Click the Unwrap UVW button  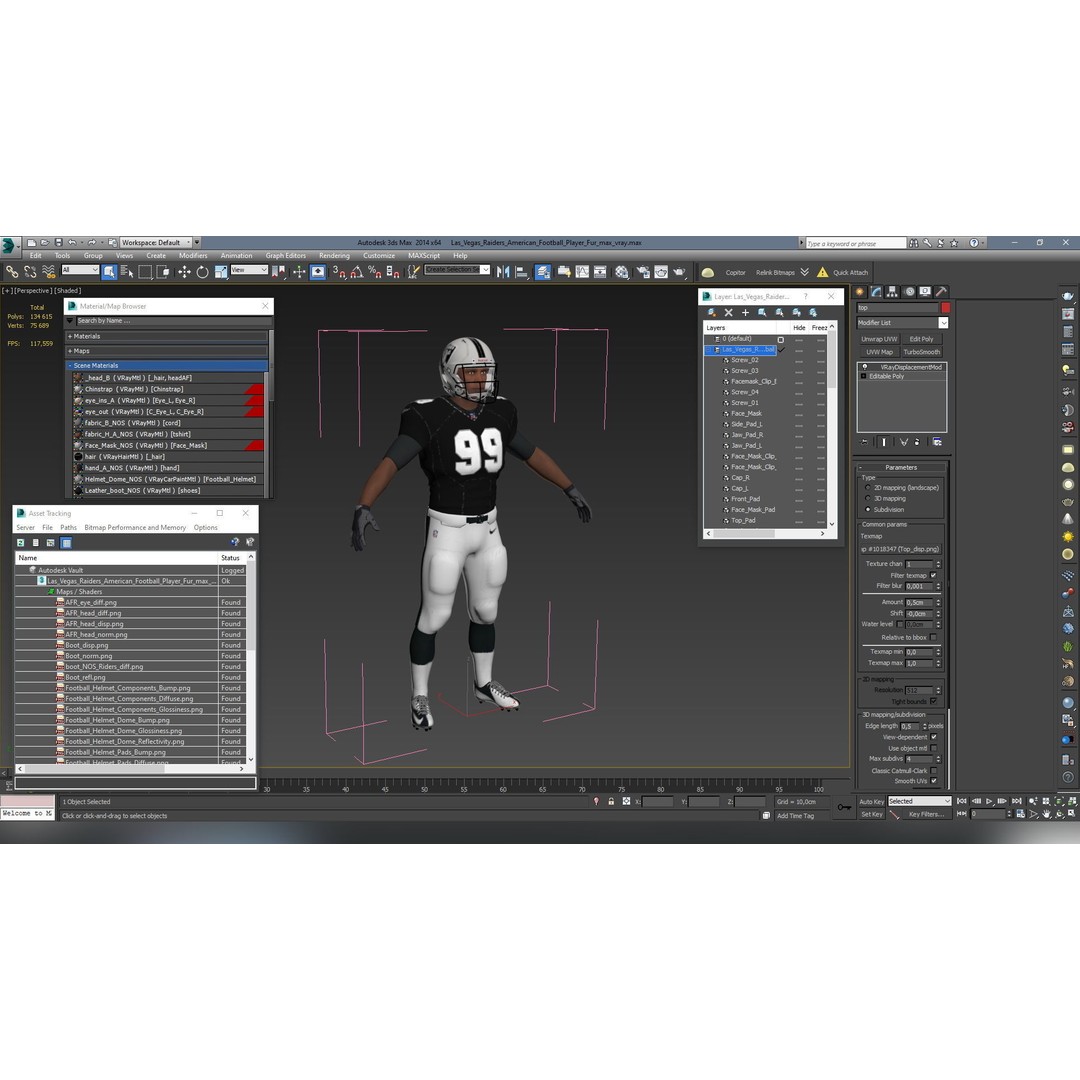(x=879, y=339)
